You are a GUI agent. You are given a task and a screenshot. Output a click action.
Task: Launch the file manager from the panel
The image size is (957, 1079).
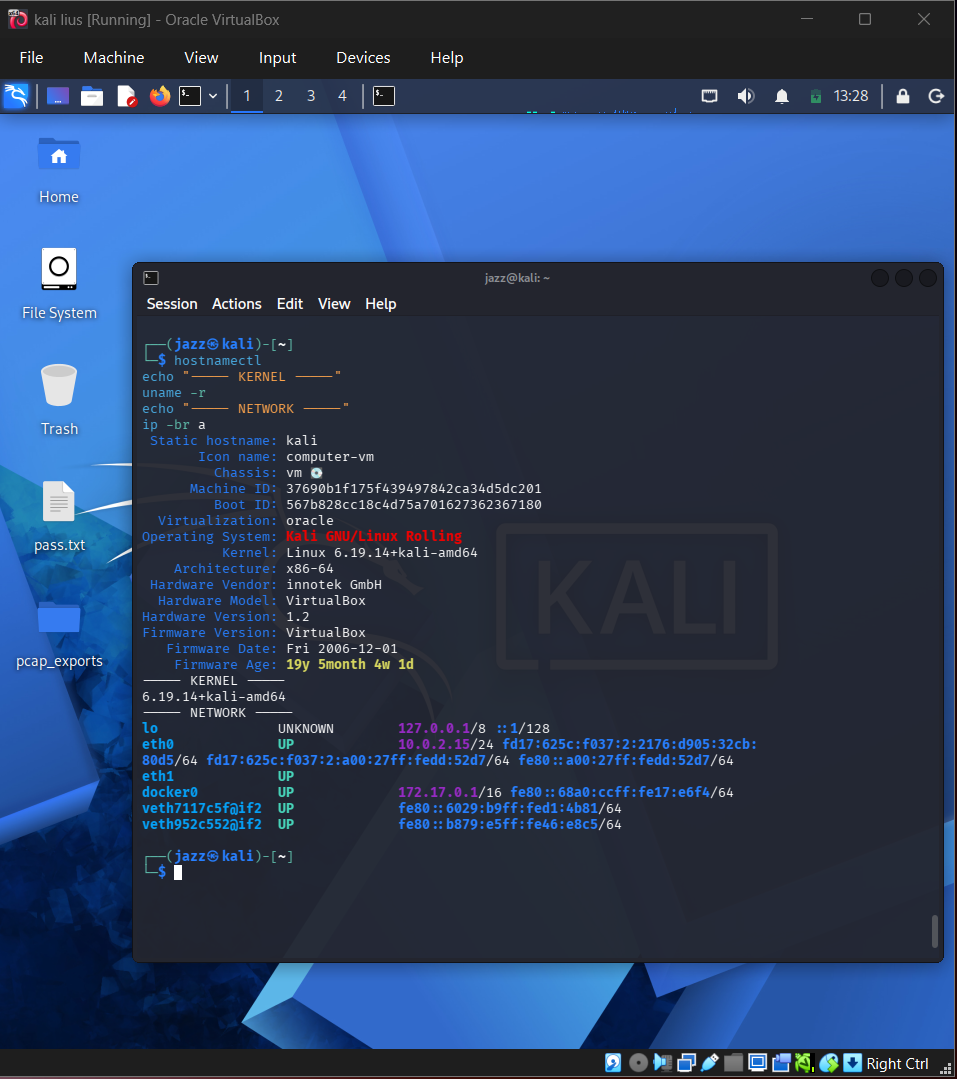(x=92, y=96)
